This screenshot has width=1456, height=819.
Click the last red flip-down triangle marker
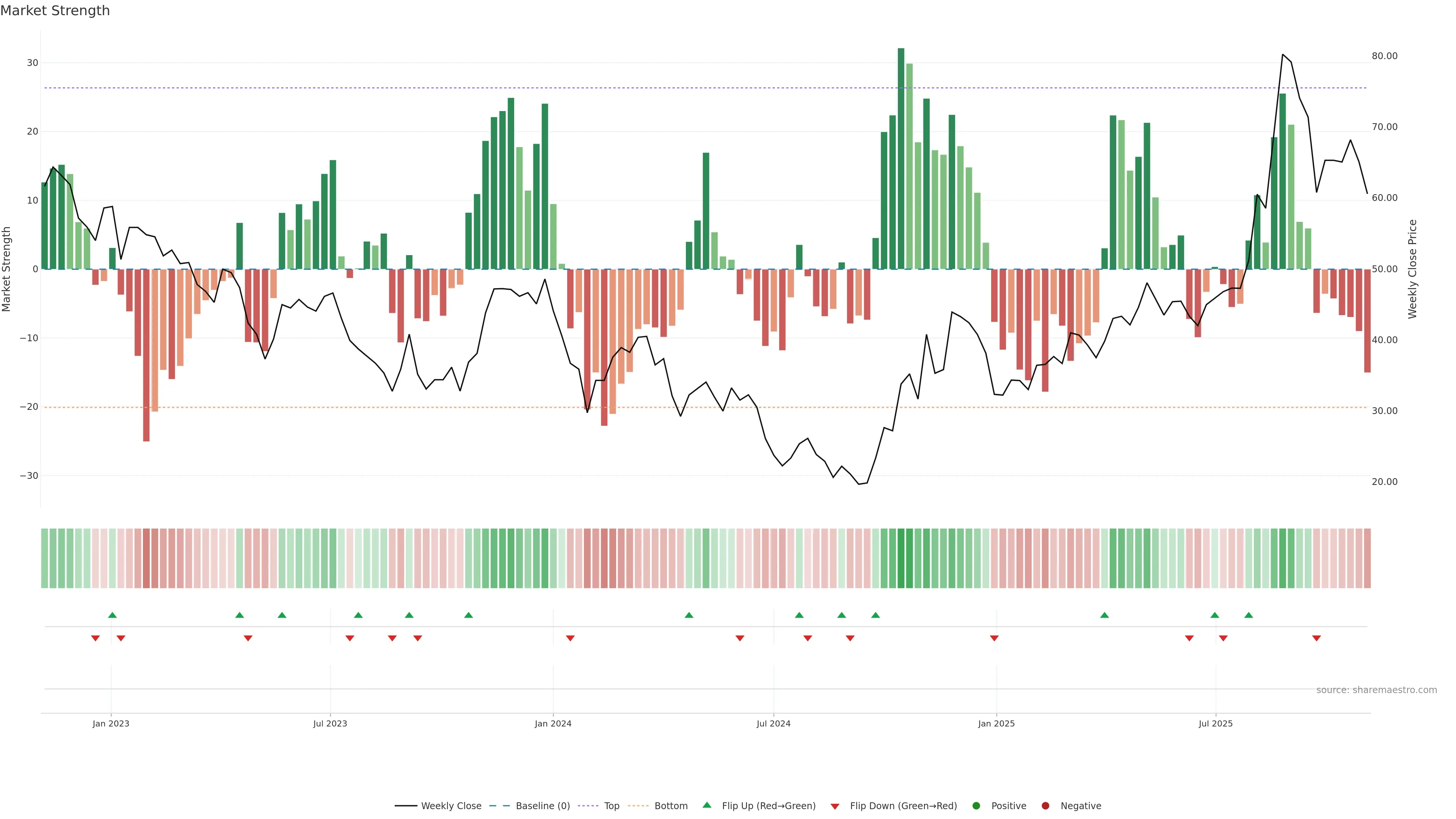[x=1316, y=638]
